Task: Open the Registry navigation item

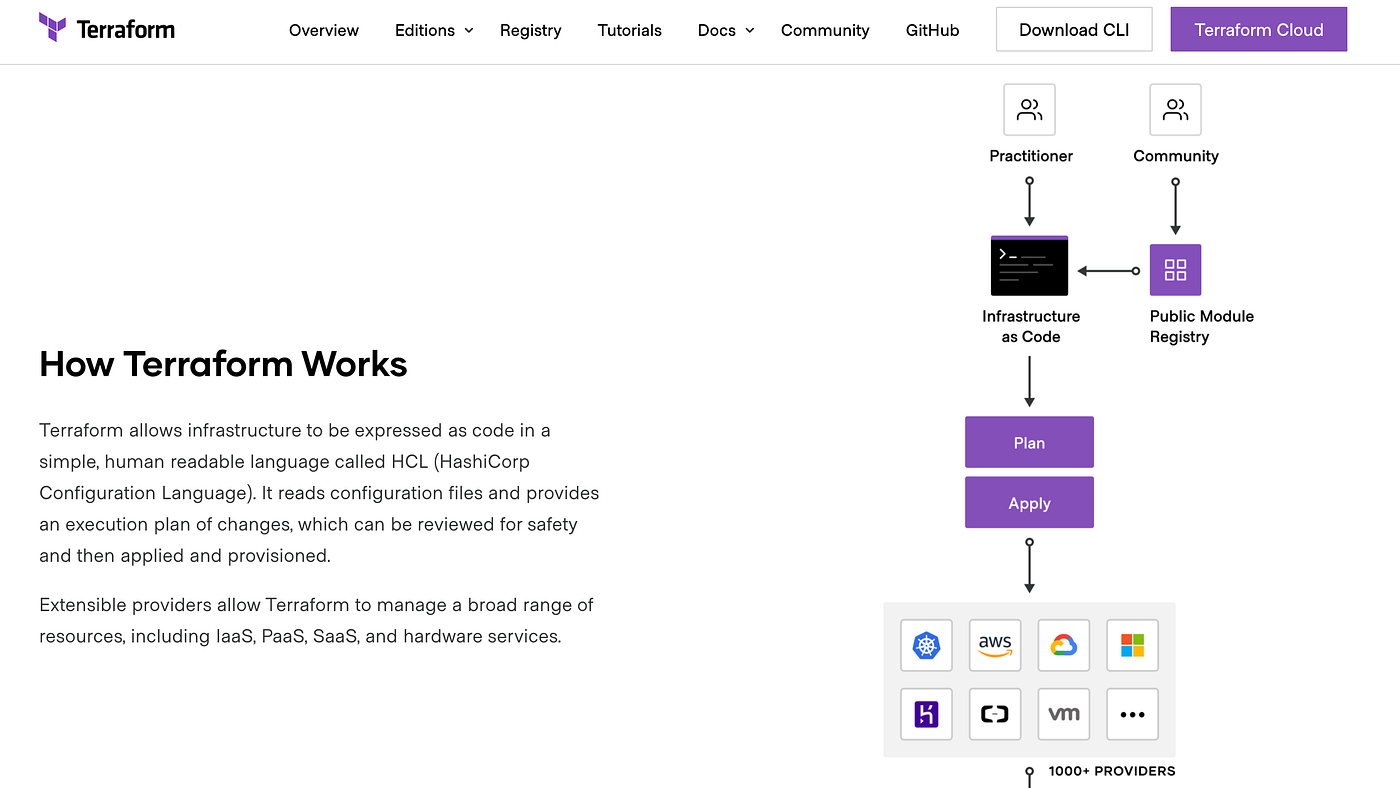Action: (x=530, y=30)
